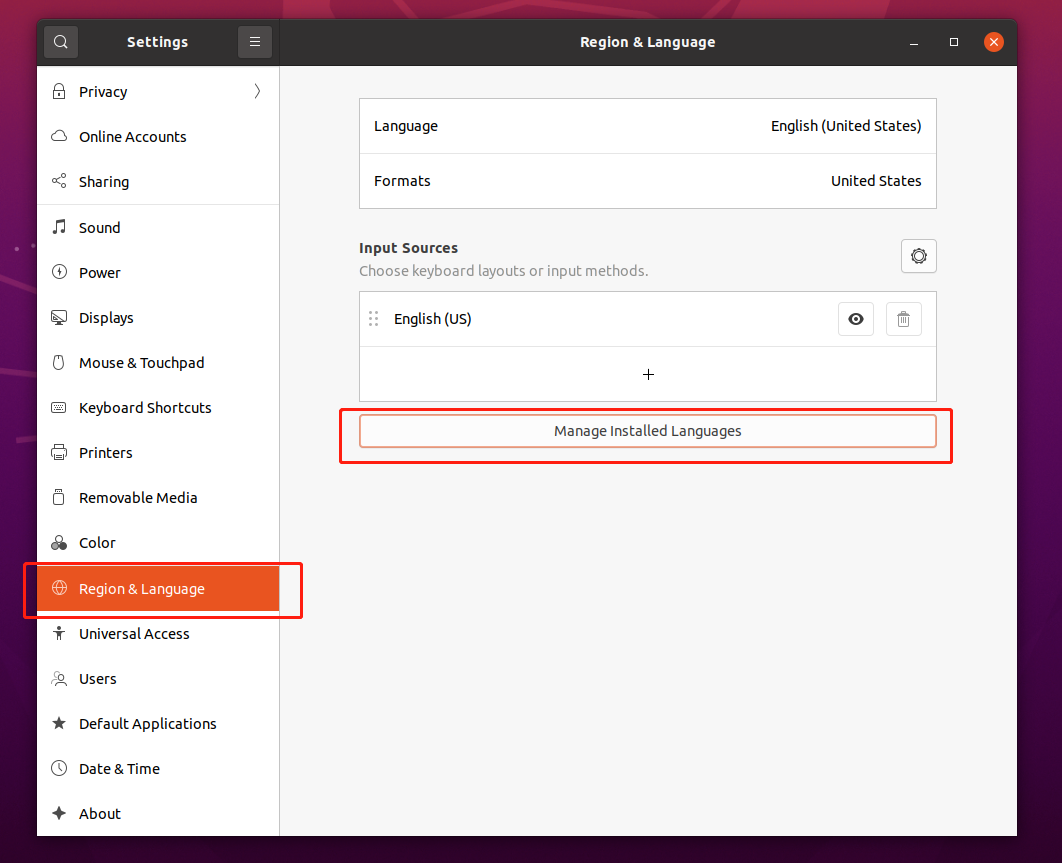Open the hamburger menu in Settings
The height and width of the screenshot is (863, 1062).
tap(255, 41)
